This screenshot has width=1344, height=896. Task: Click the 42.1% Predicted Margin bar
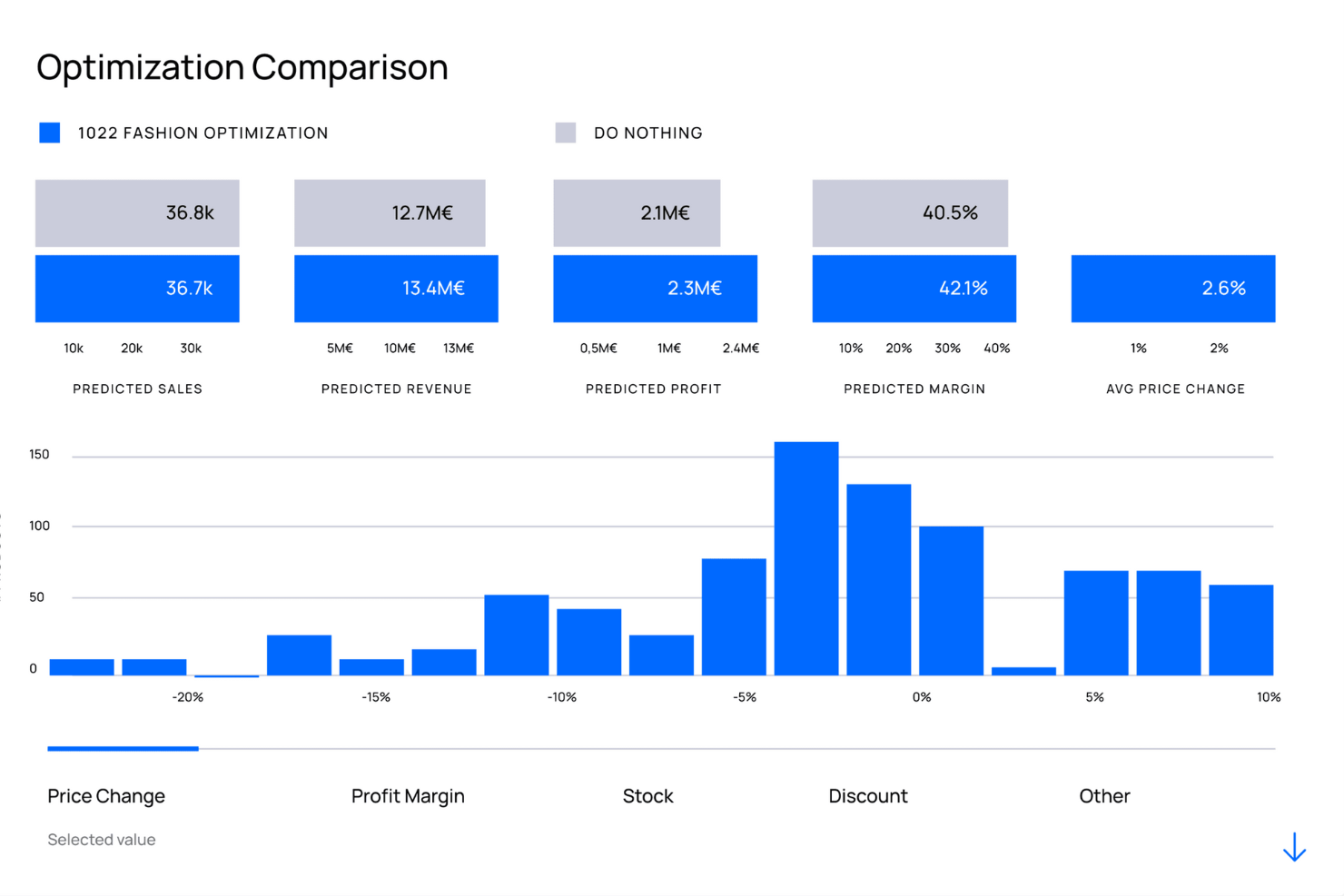[x=913, y=289]
